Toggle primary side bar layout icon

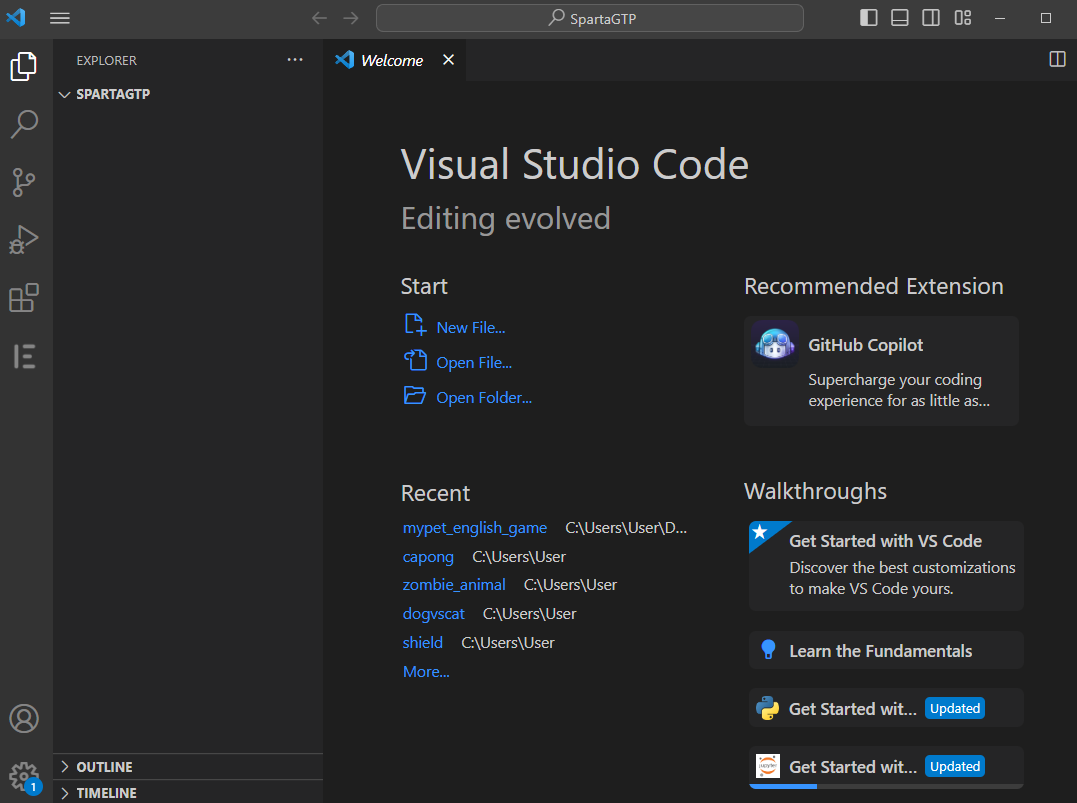coord(869,18)
